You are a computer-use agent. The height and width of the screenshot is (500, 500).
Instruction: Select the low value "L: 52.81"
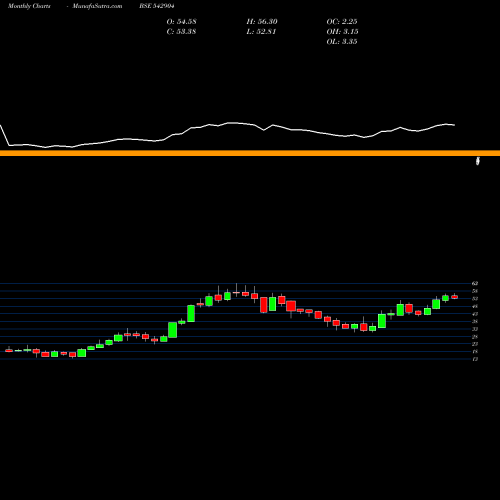click(261, 32)
